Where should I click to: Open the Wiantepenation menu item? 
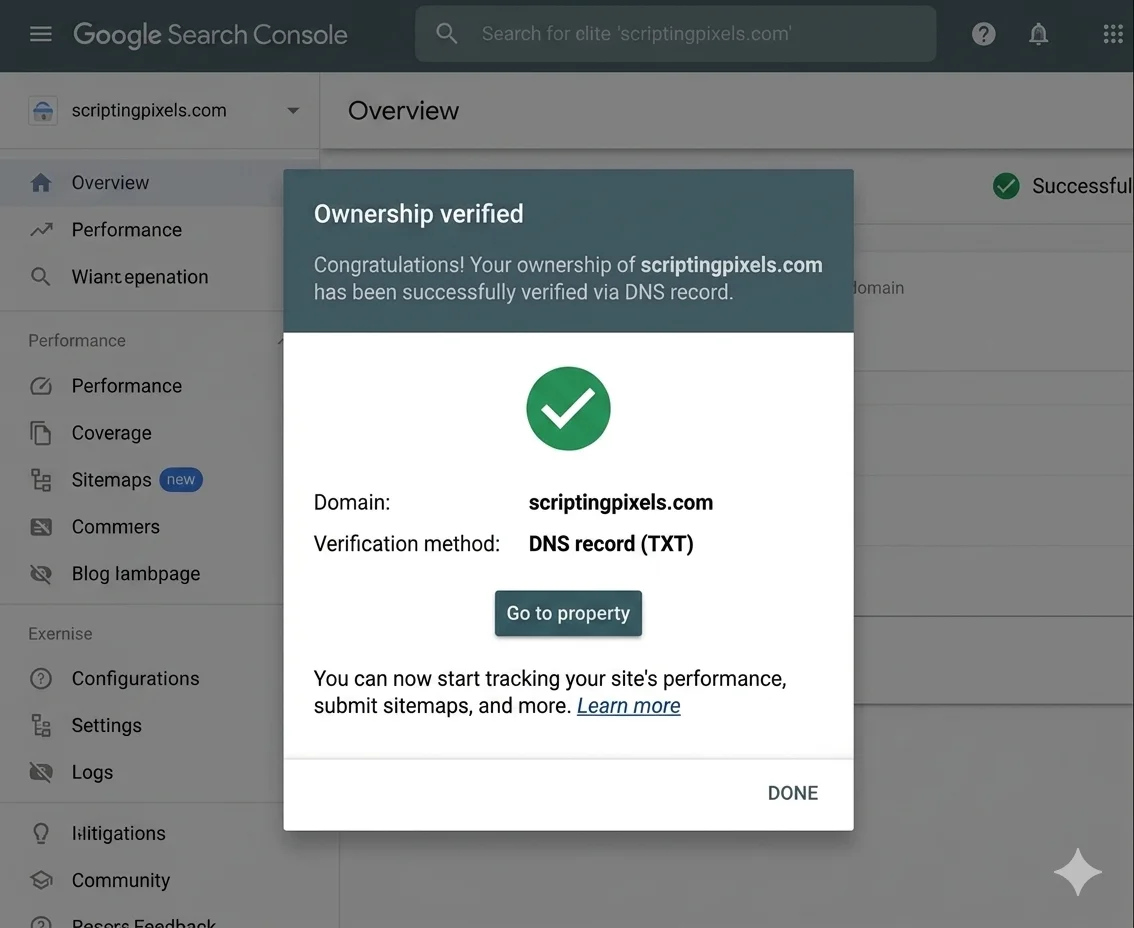pos(142,277)
